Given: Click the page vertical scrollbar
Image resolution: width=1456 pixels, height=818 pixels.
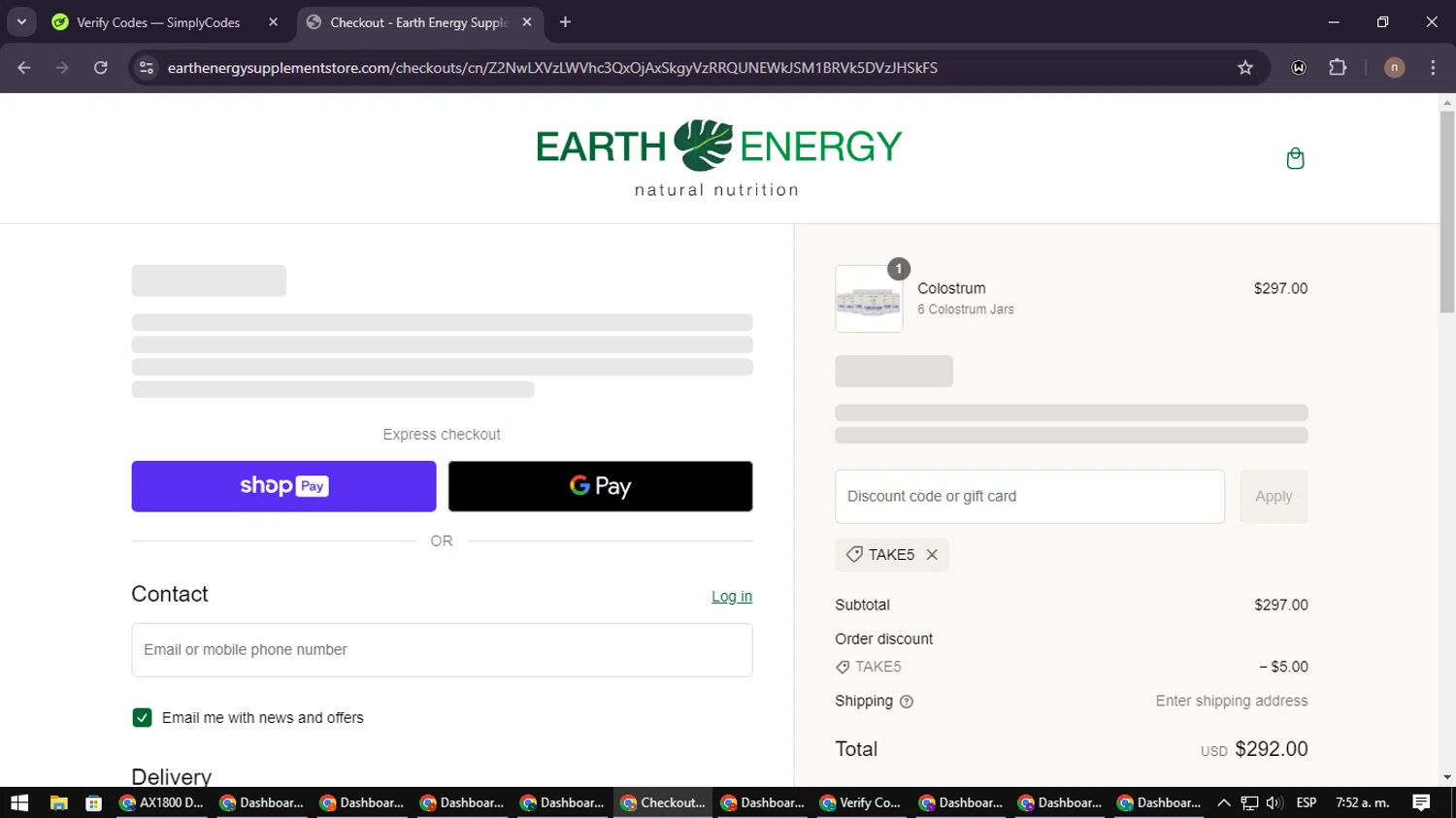Looking at the screenshot, I should click(1447, 212).
